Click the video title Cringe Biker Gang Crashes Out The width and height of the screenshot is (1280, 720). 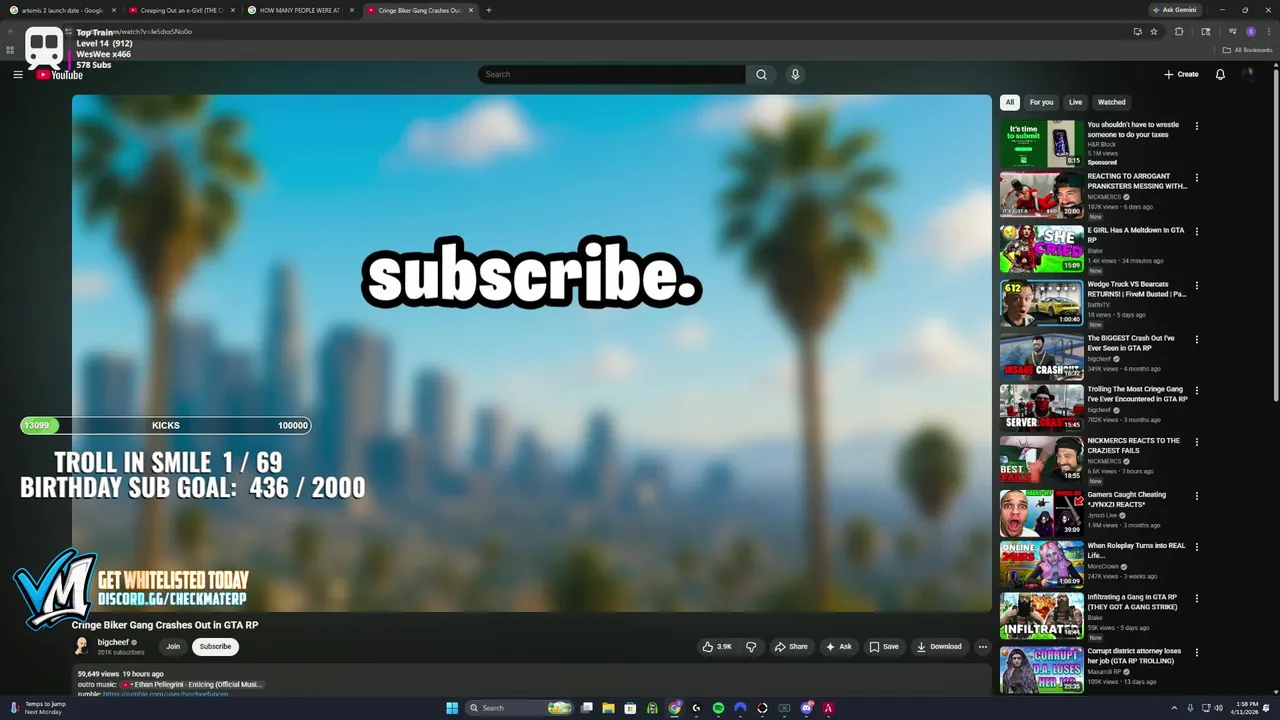point(165,625)
